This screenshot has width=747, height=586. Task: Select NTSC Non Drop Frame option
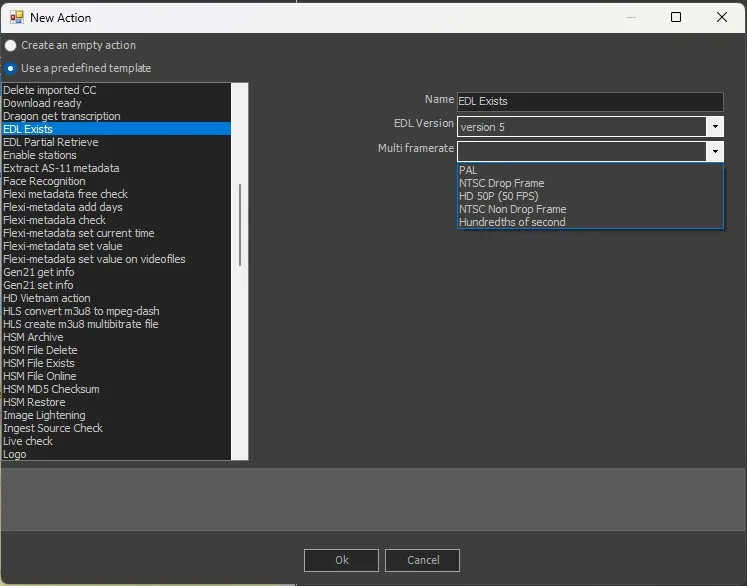(x=512, y=209)
